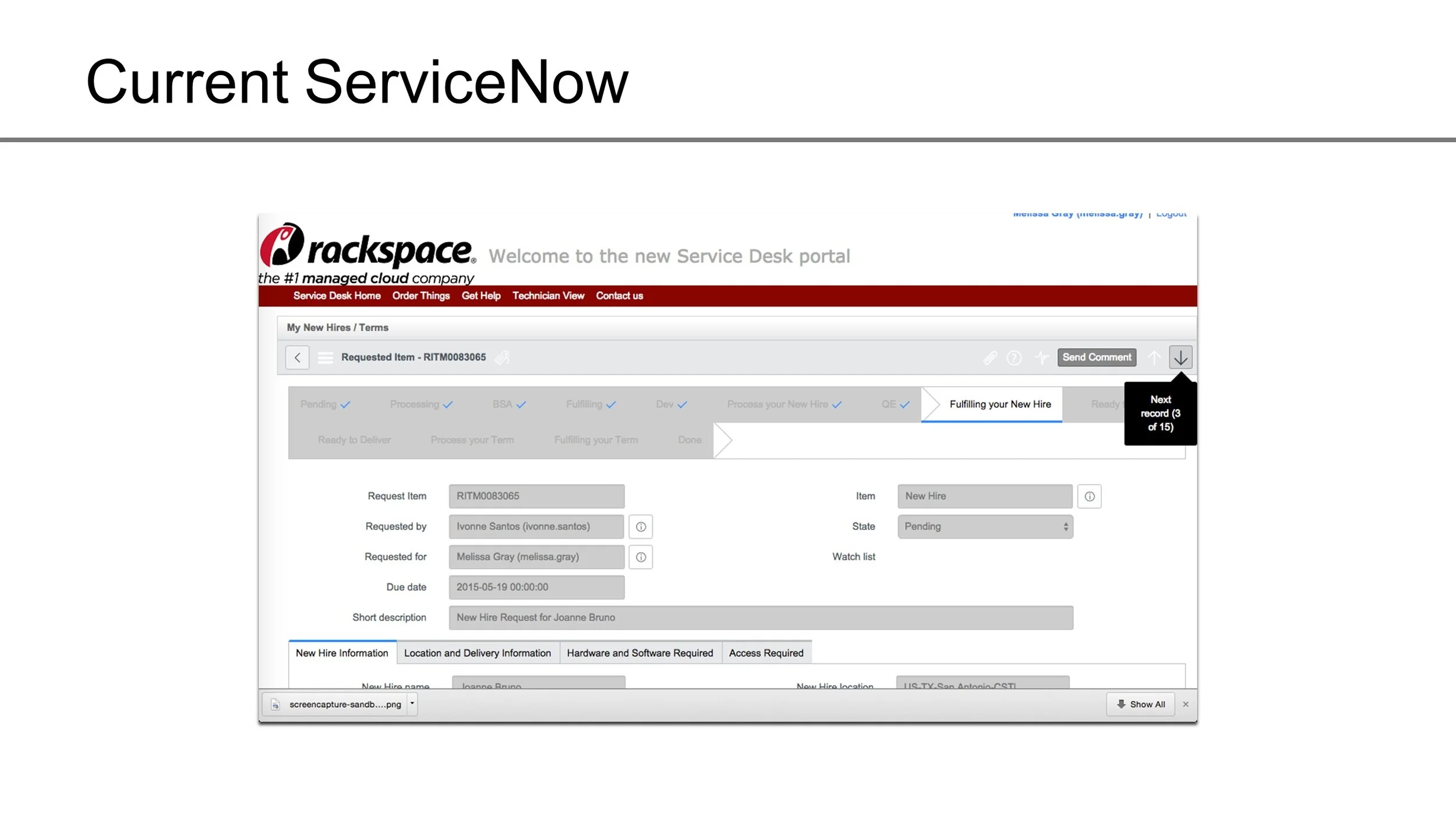Viewport: 1456px width, 819px height.
Task: View info icon for Requested for
Action: (641, 557)
